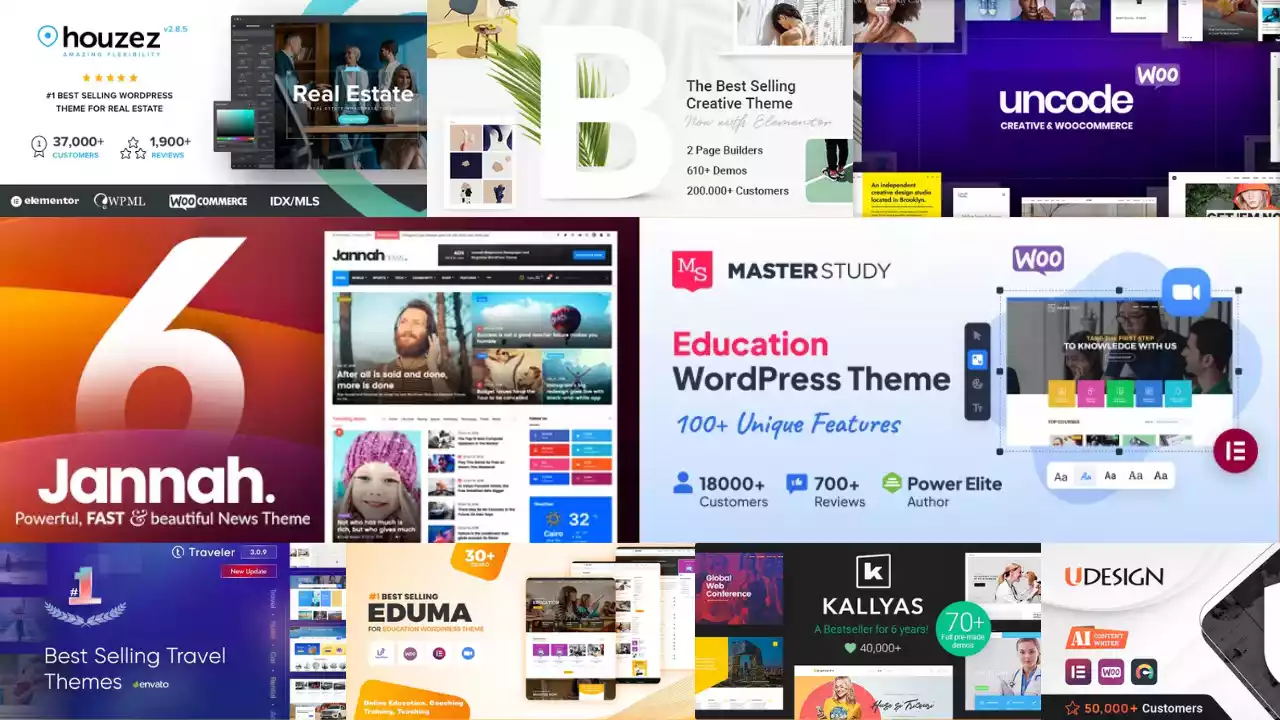The image size is (1280, 720).
Task: Click the New Update badge under Traveler
Action: [249, 571]
